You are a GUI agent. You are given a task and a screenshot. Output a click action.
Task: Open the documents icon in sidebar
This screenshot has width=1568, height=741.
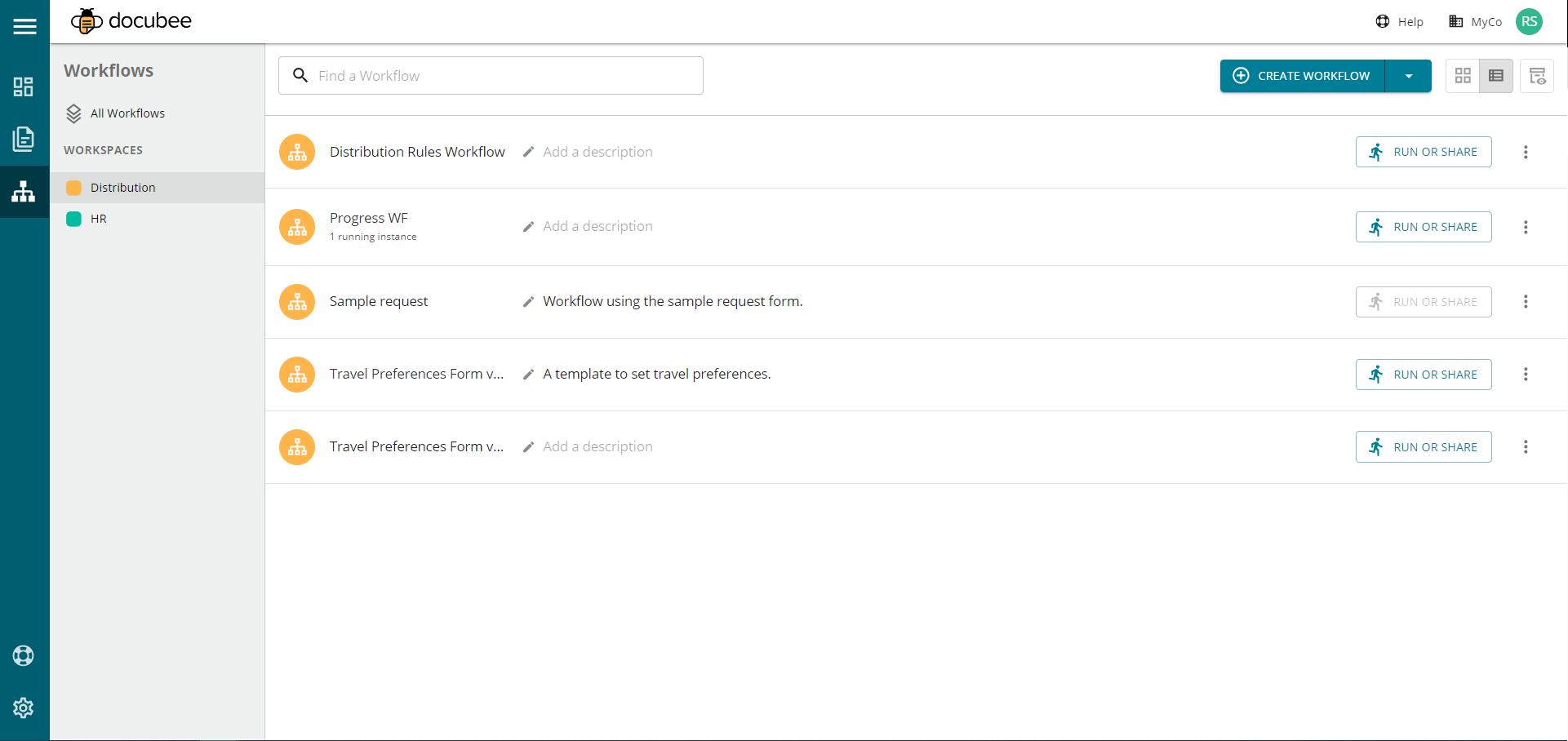tap(24, 139)
